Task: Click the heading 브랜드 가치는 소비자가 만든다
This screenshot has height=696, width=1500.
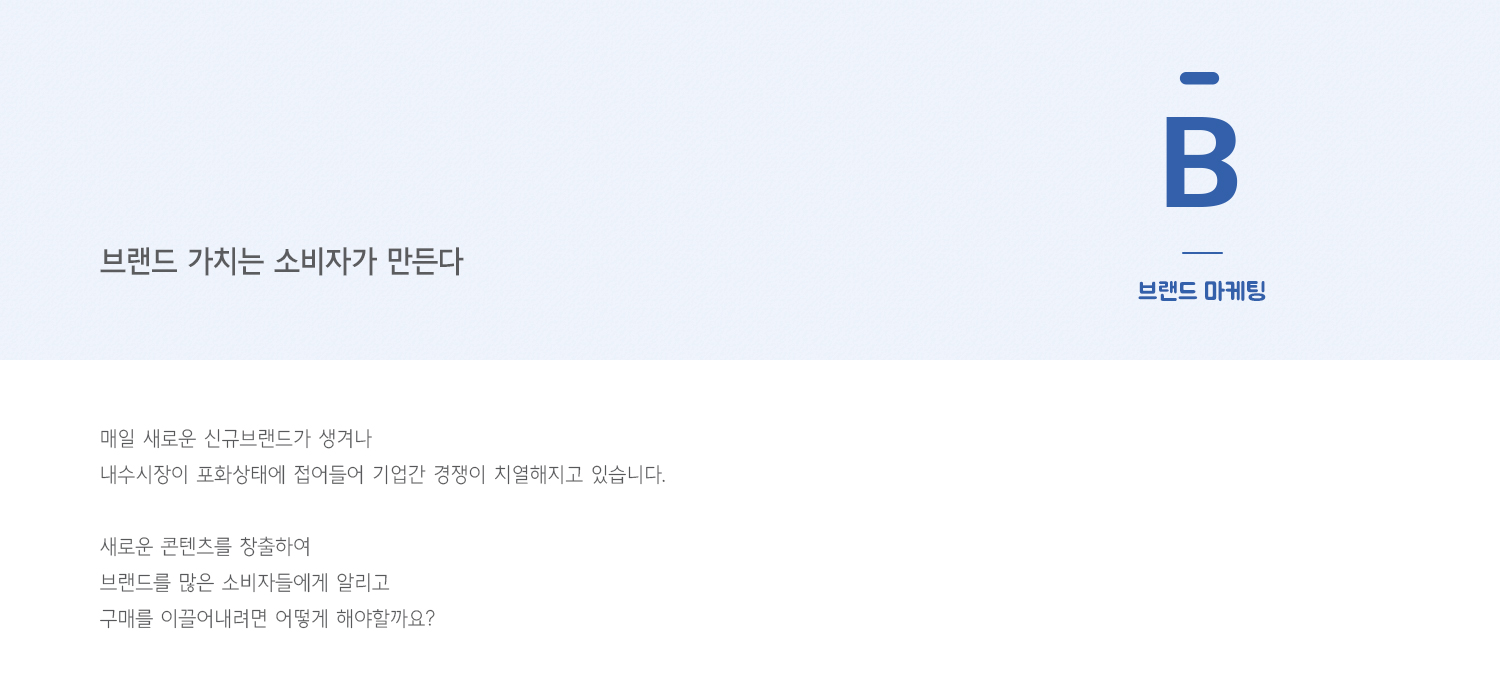Action: 281,262
